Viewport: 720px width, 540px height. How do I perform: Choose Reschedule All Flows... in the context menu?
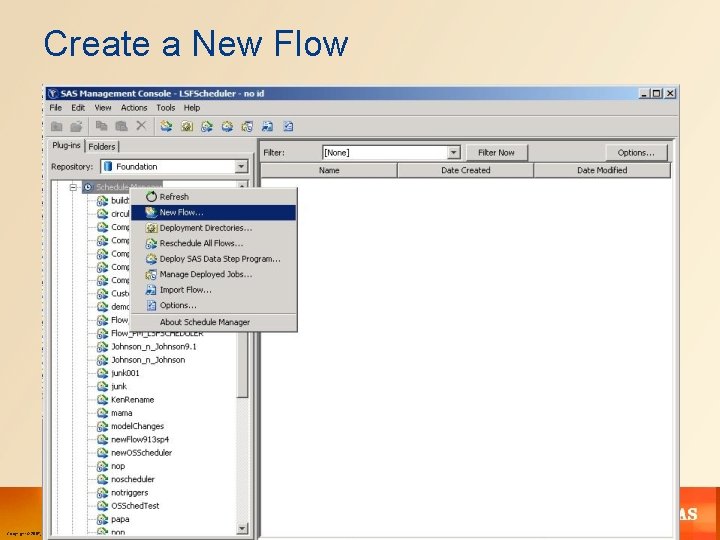[214, 243]
